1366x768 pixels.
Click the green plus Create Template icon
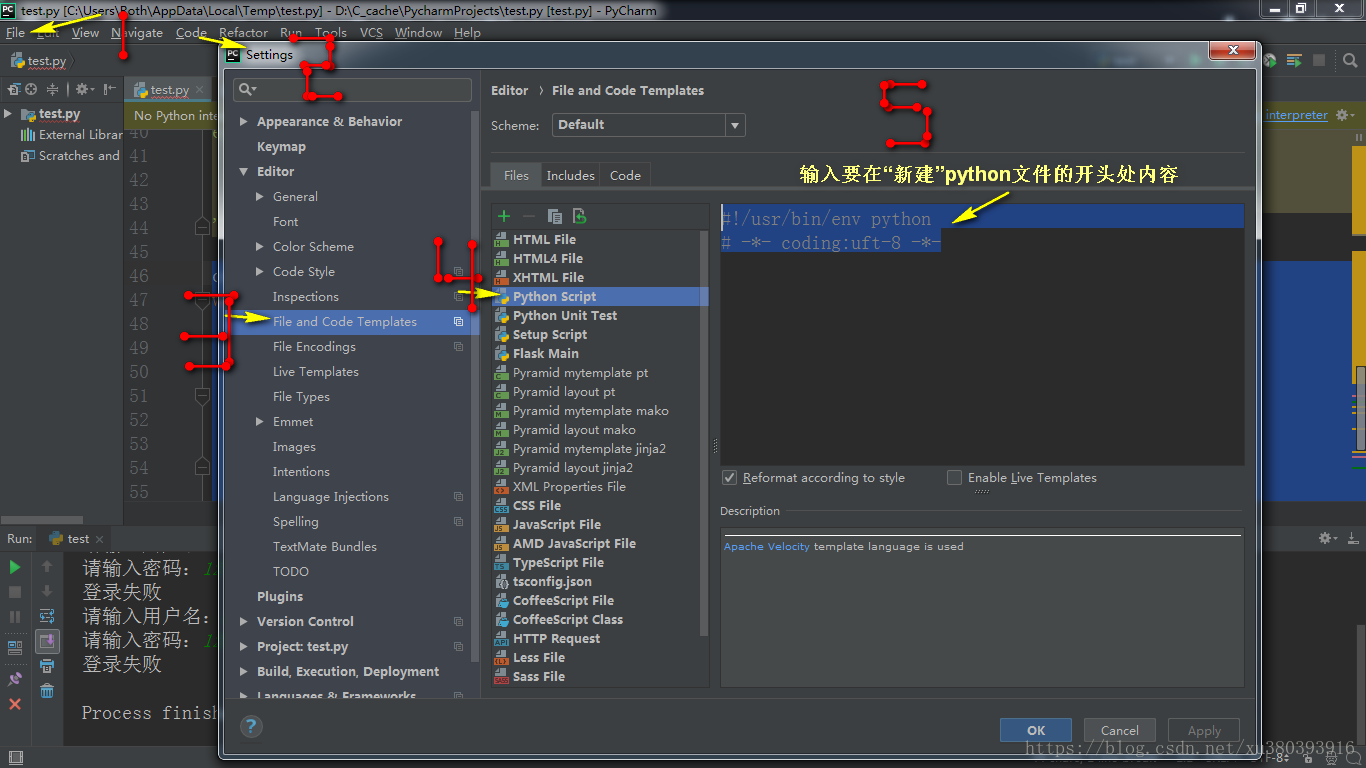504,216
